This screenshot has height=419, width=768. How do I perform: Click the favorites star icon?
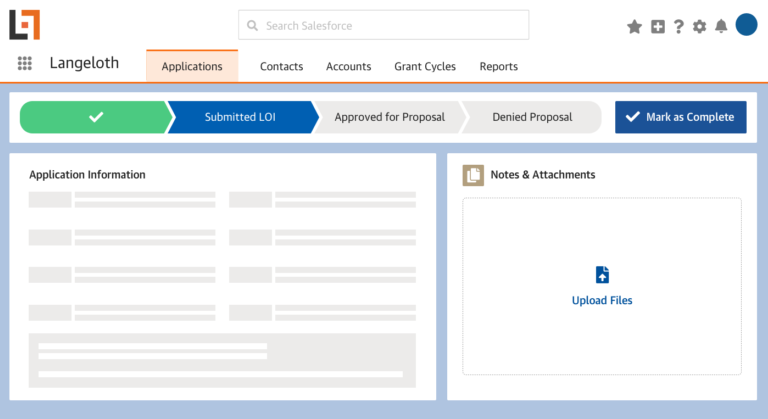(634, 26)
